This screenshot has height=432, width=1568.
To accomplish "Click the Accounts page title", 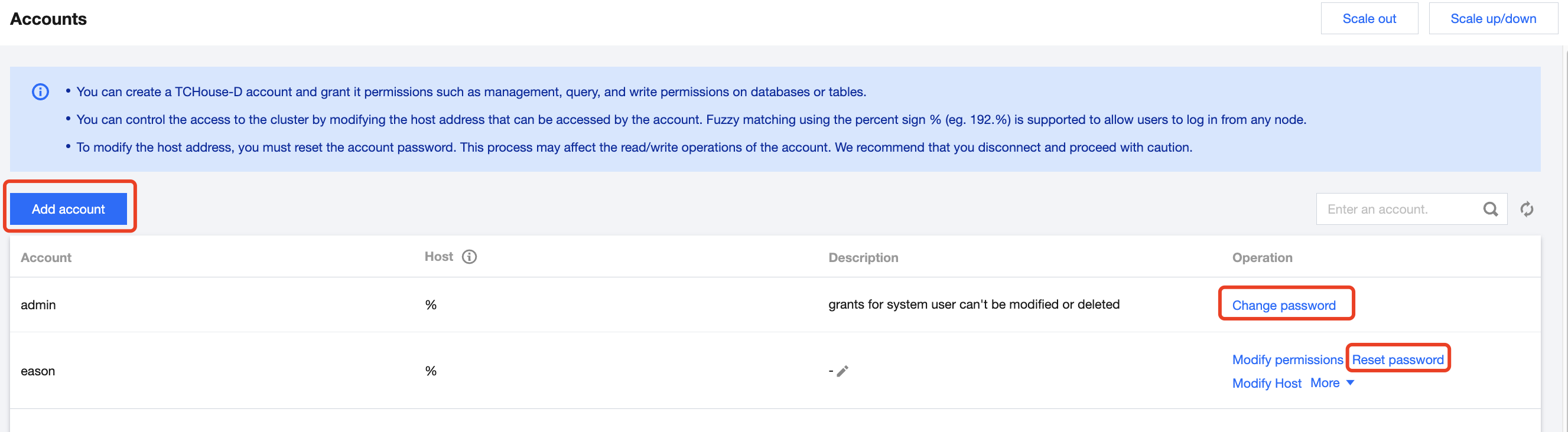I will point(48,19).
